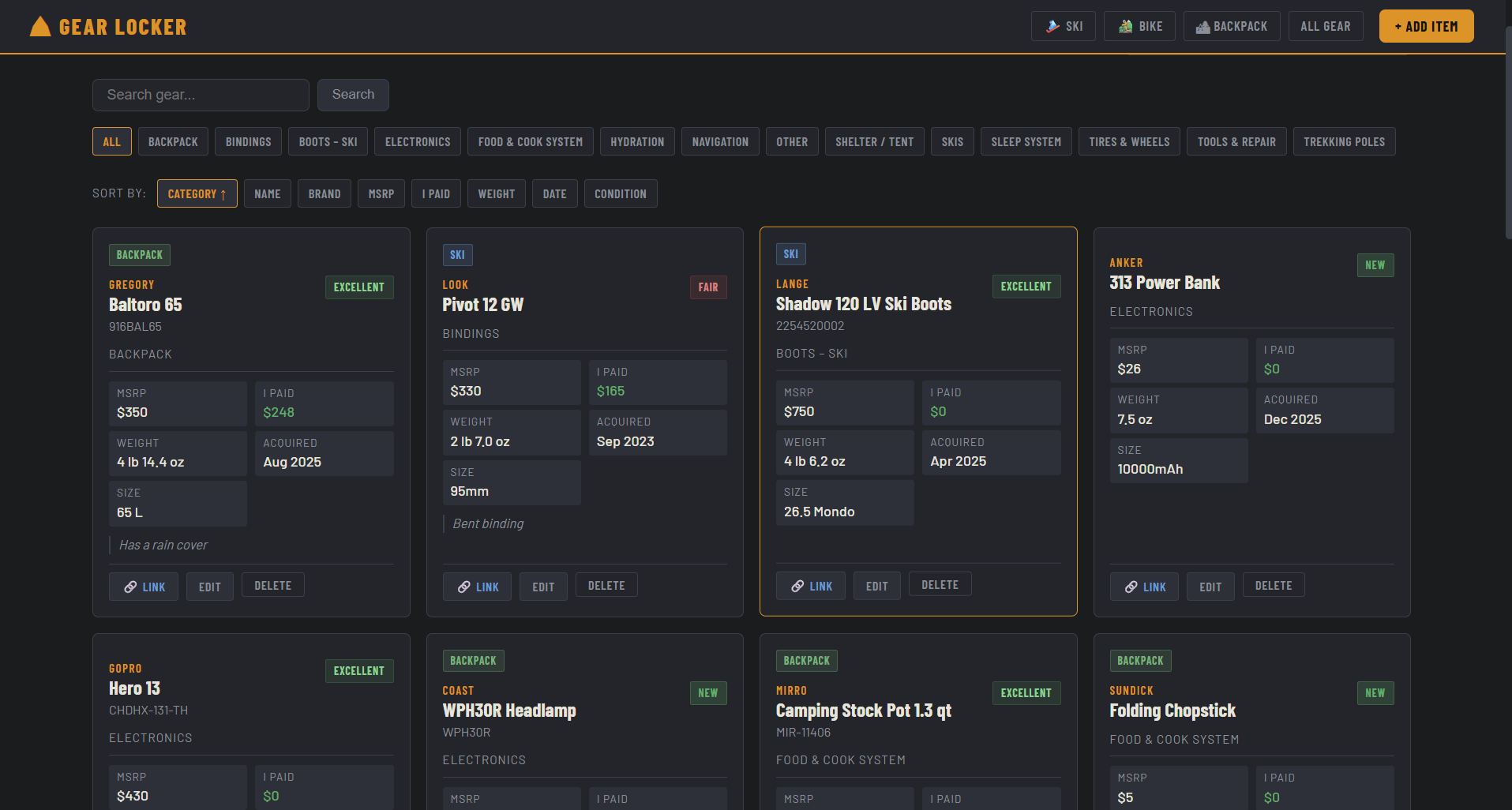Filter by Food & Cook System category
This screenshot has width=1512, height=810.
coord(531,141)
